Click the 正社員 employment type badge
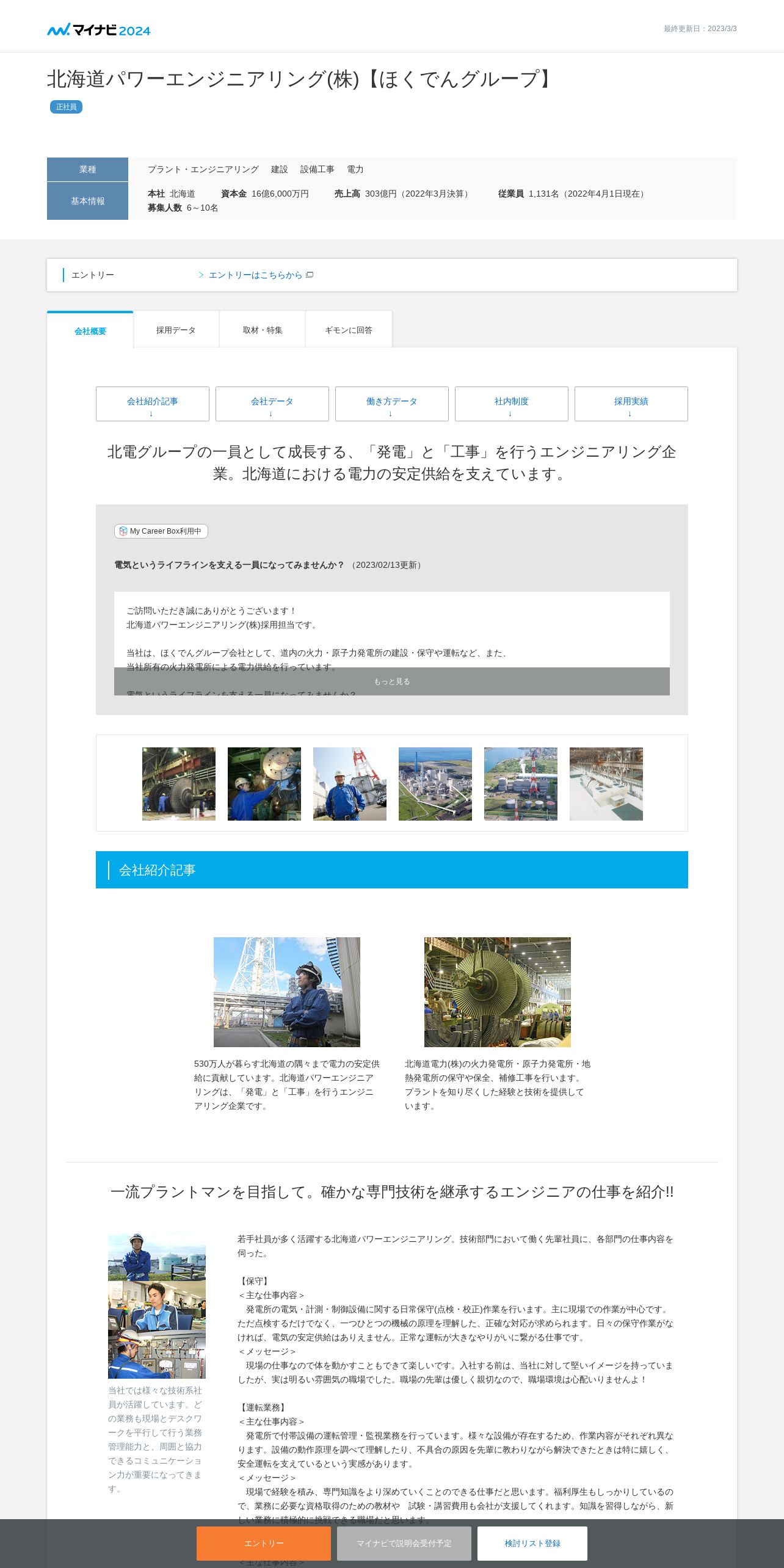This screenshot has height=1568, width=784. [x=66, y=107]
